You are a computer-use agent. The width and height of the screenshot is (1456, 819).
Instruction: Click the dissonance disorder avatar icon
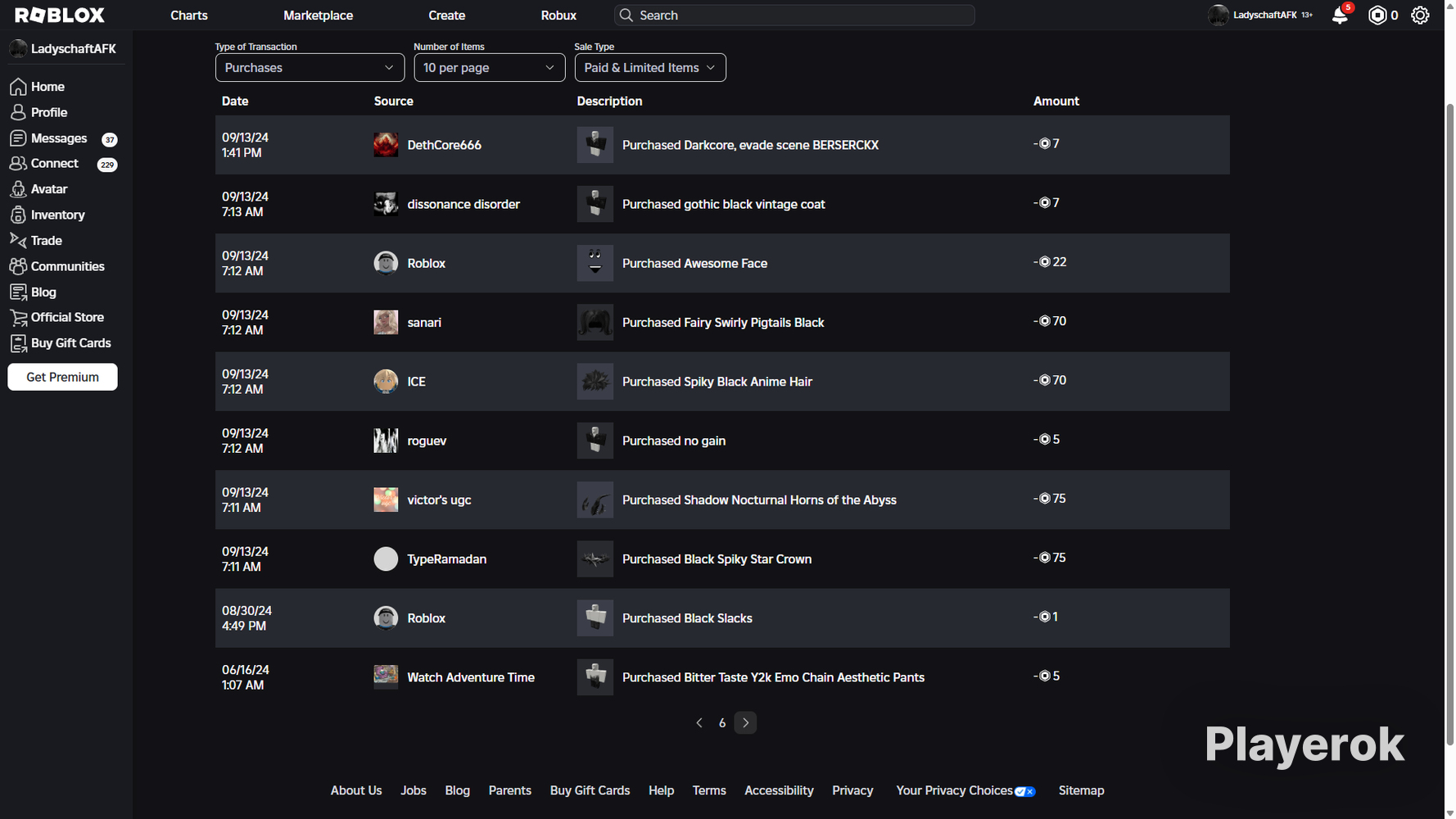coord(386,204)
